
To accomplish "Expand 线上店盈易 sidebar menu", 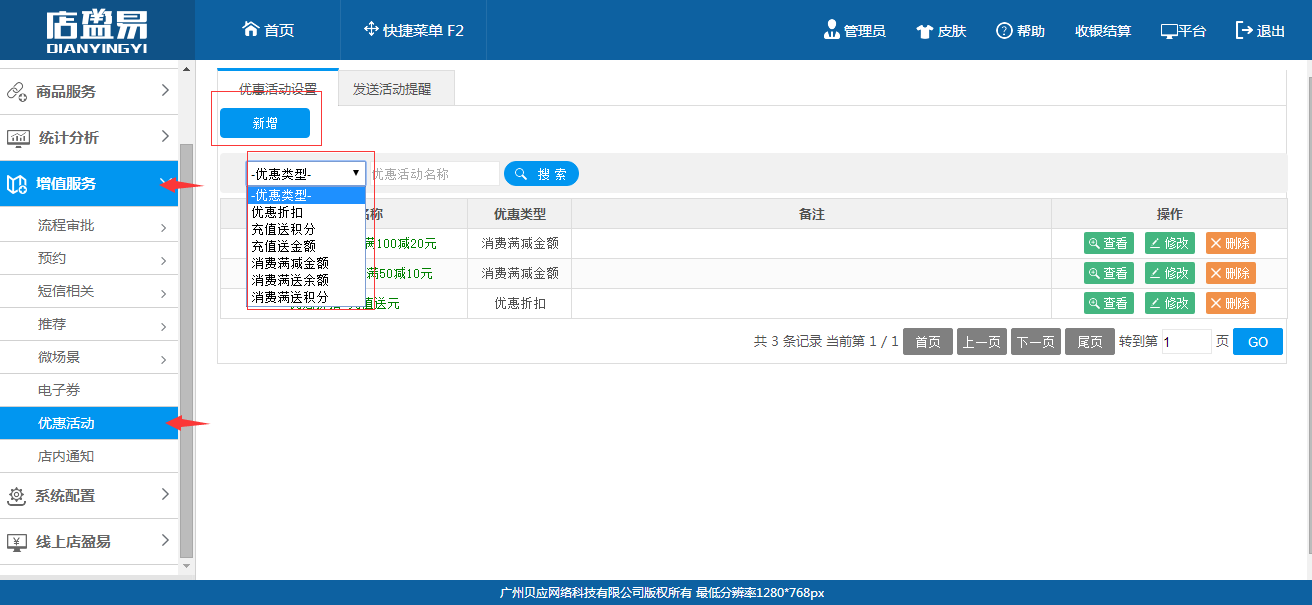I will 89,541.
